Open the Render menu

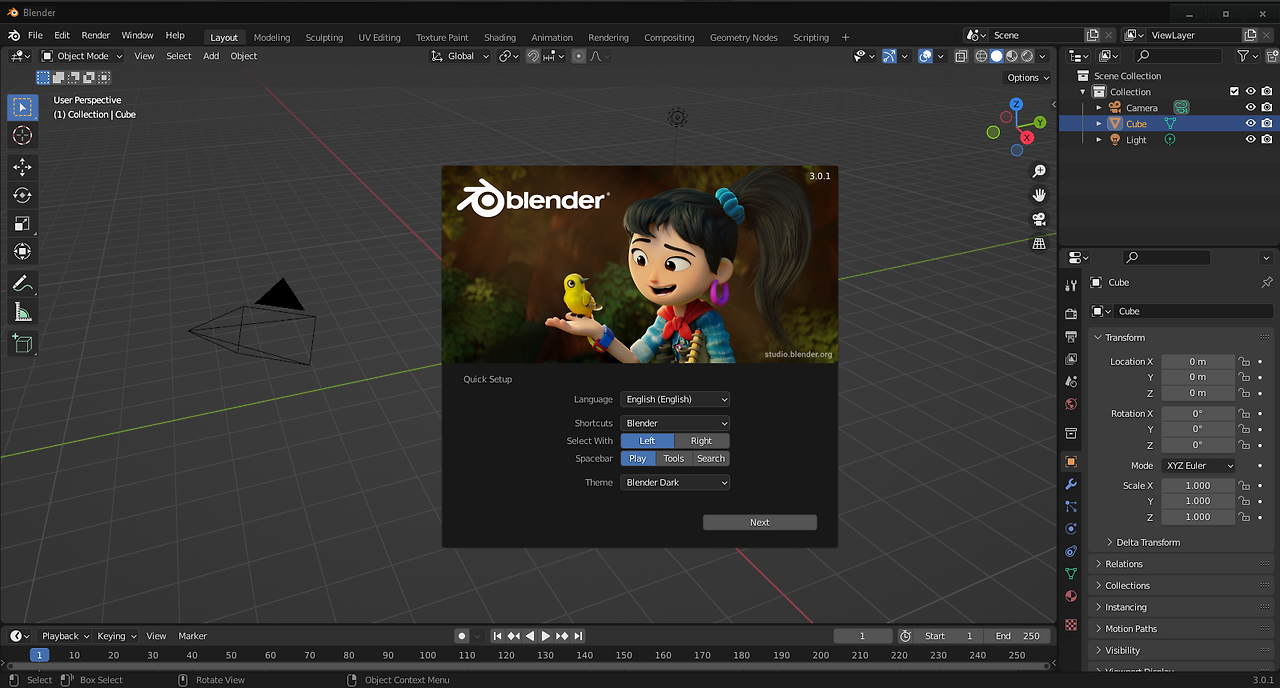95,35
